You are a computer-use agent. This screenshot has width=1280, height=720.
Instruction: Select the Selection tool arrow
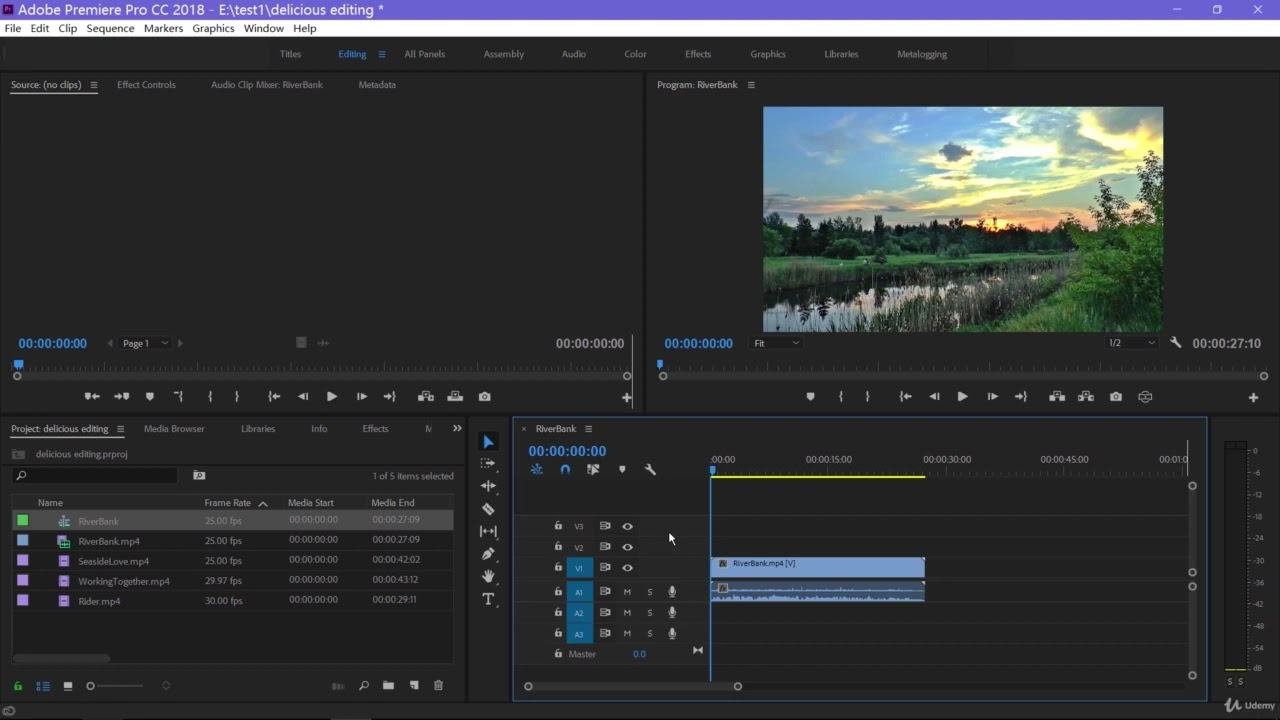488,442
